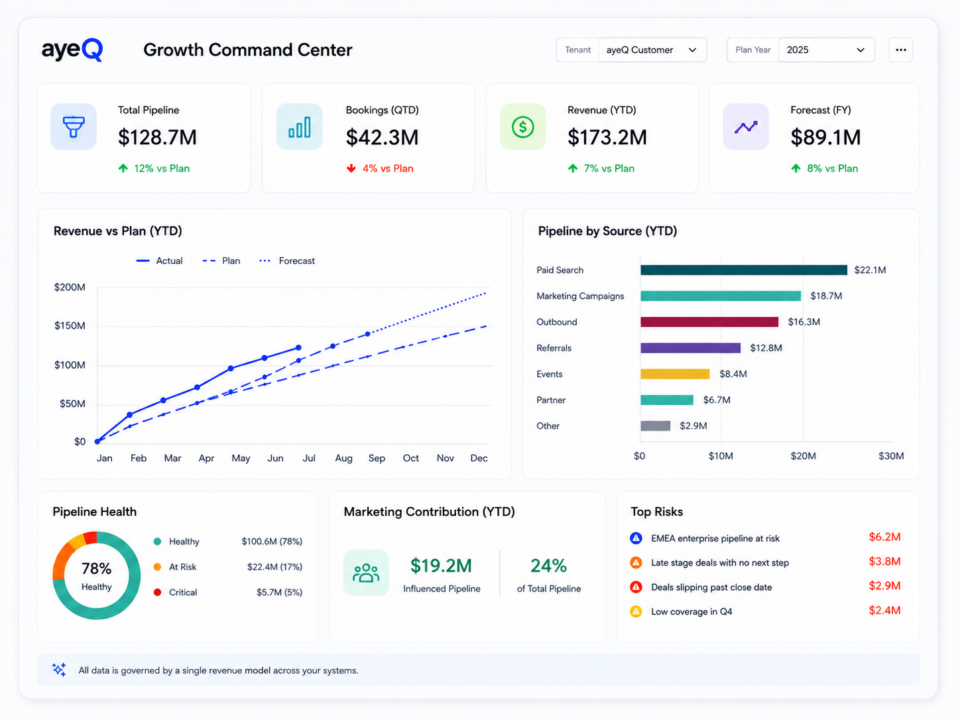This screenshot has width=960, height=720.
Task: Click the Total Pipeline funnel icon
Action: coord(73,127)
